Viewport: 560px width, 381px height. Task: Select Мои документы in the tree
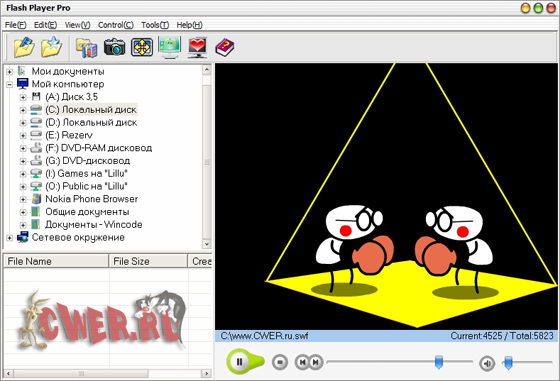point(68,71)
